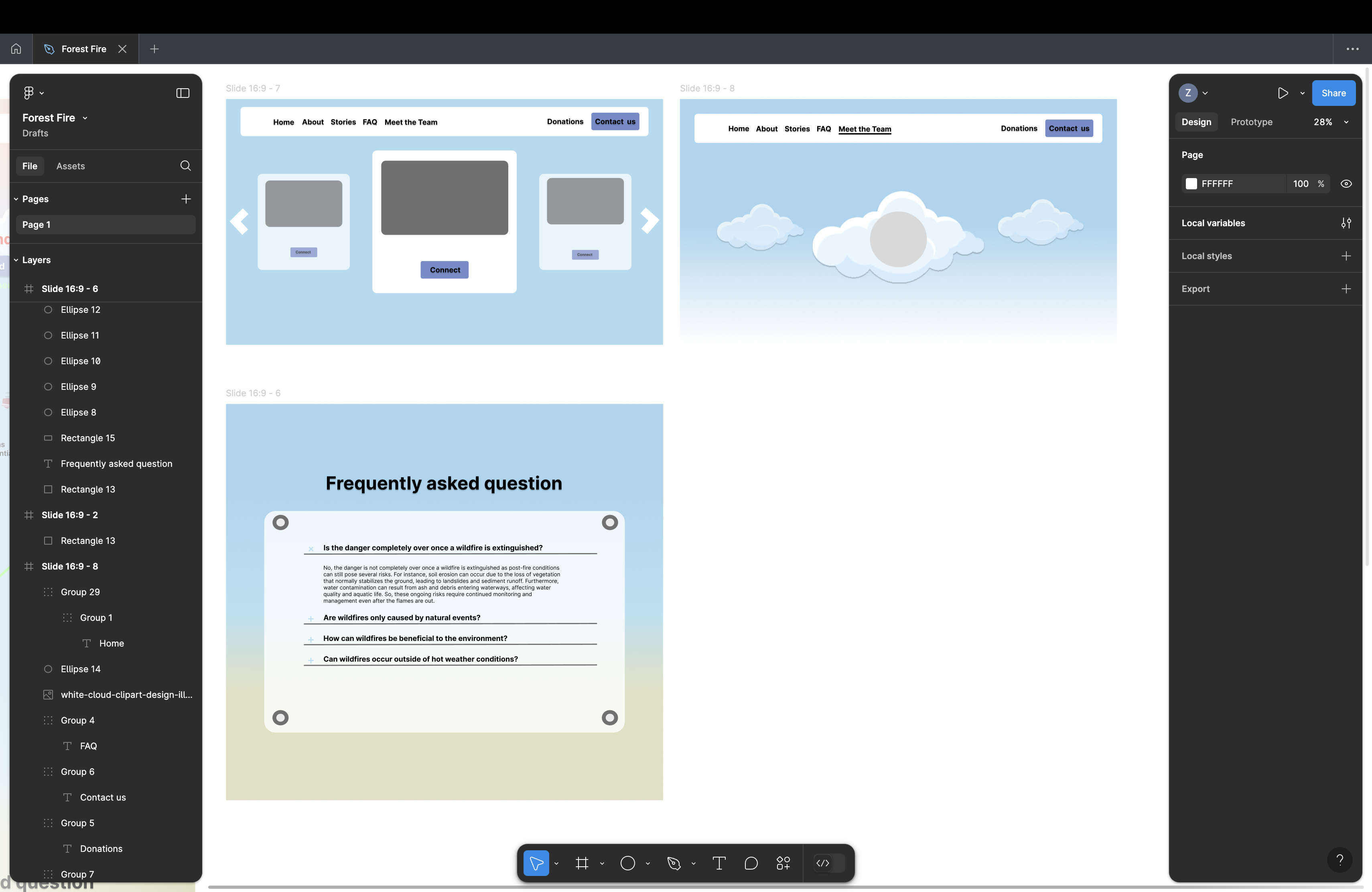The width and height of the screenshot is (1372, 892).
Task: Open Forest Fire file name dropdown
Action: coord(85,118)
